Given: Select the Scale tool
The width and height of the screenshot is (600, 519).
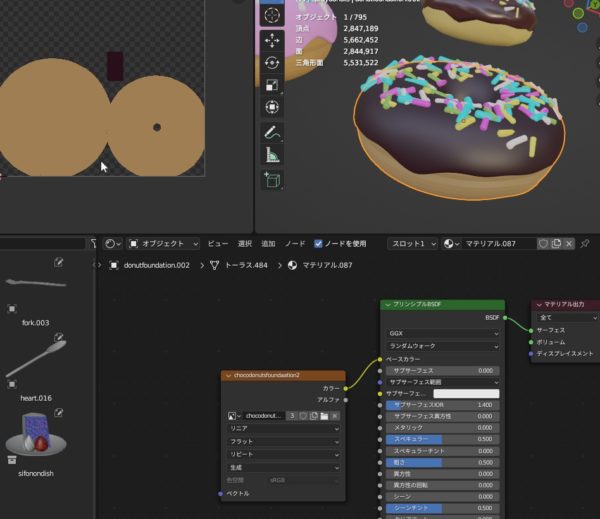Looking at the screenshot, I should [x=272, y=86].
